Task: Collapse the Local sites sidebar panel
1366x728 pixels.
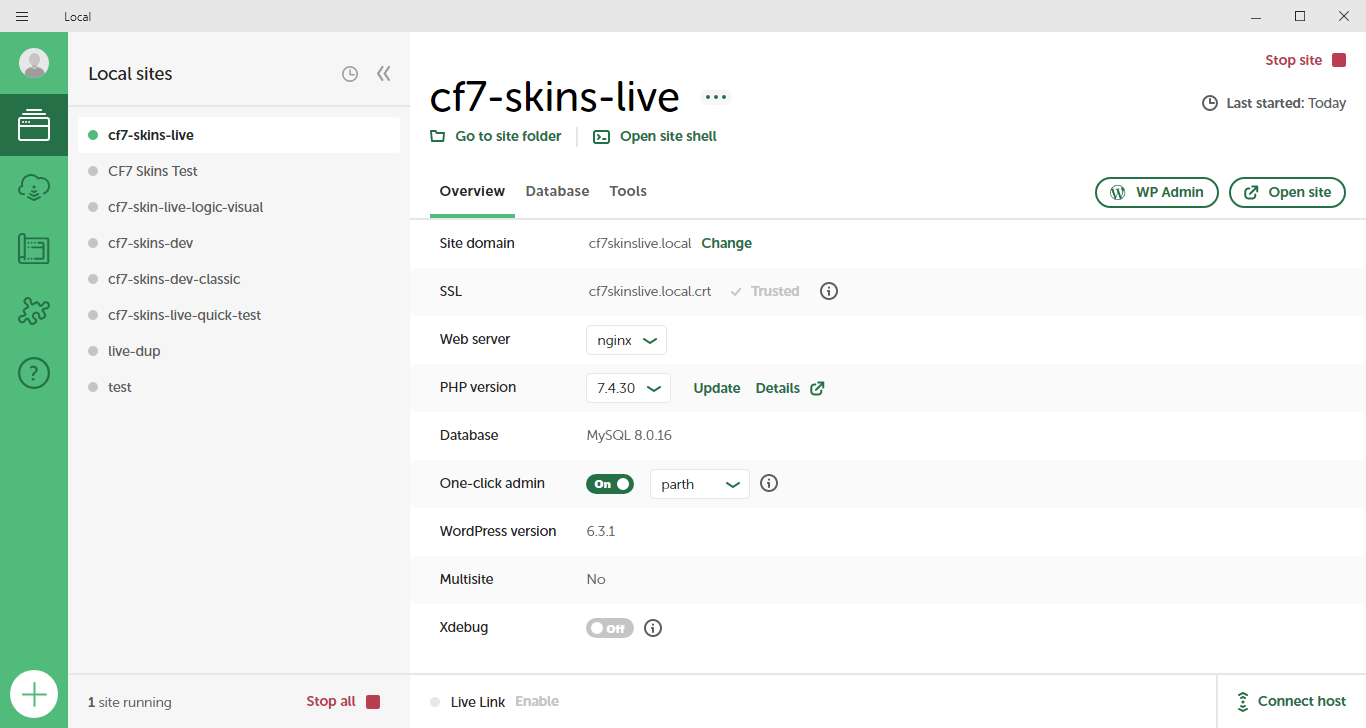Action: point(383,74)
